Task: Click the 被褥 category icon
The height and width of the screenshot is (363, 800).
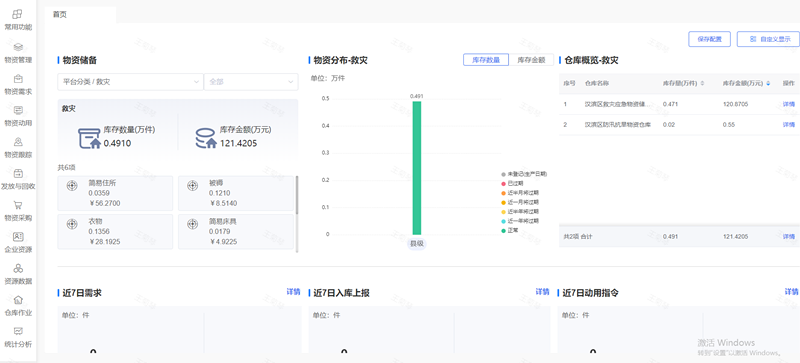Action: pos(192,186)
